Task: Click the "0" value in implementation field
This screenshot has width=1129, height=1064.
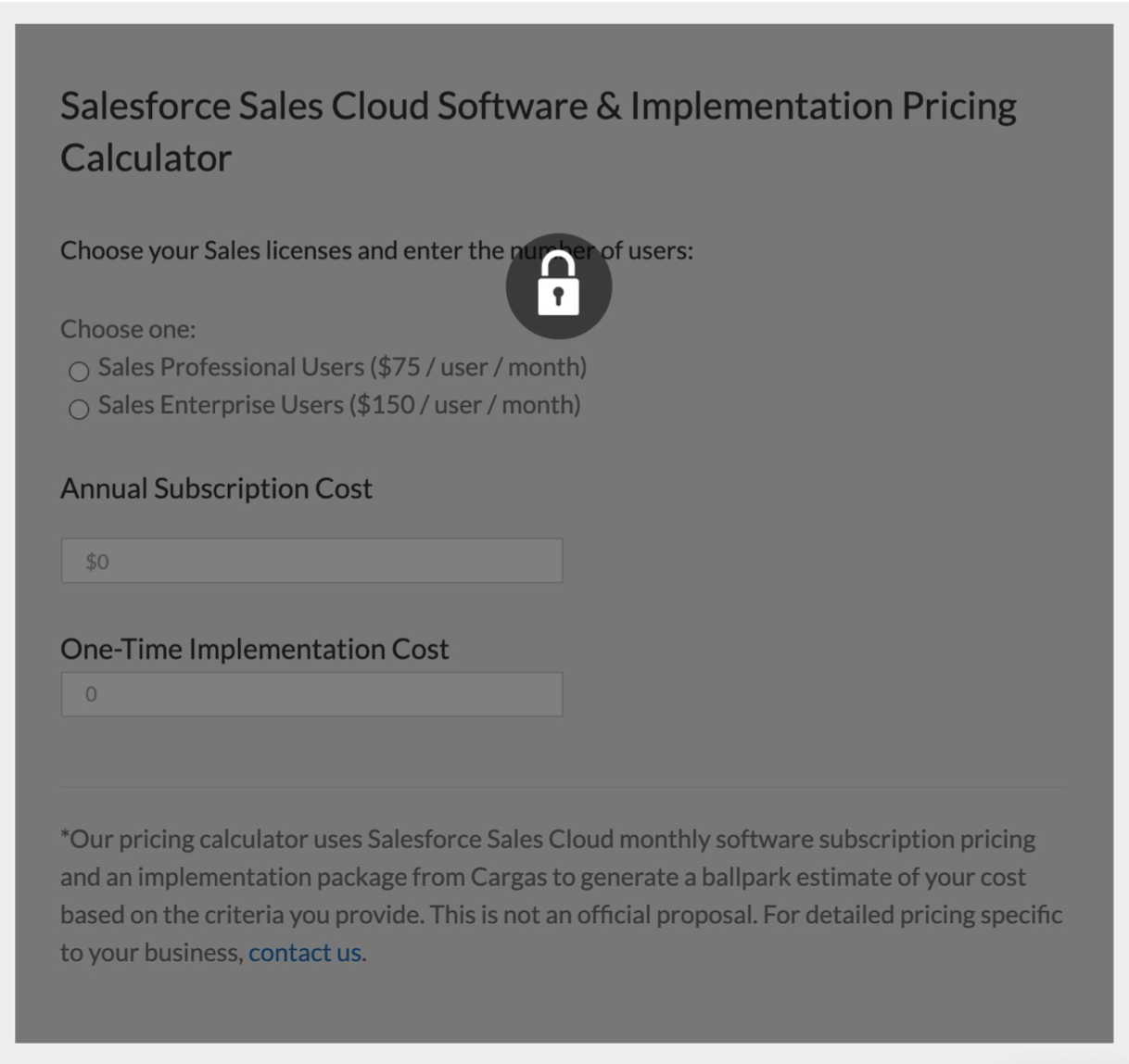Action: (91, 694)
